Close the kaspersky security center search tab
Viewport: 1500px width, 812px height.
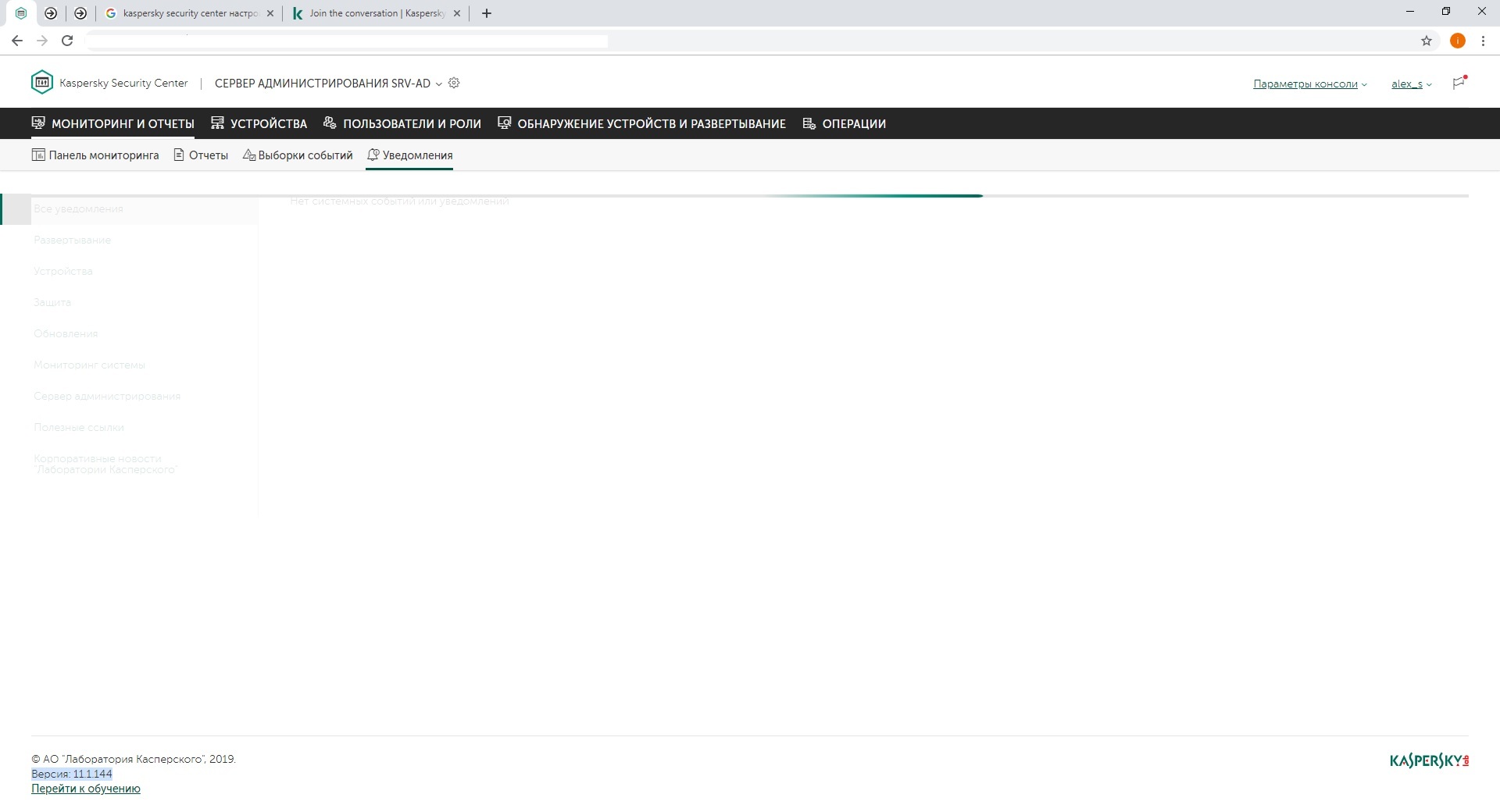(x=270, y=13)
